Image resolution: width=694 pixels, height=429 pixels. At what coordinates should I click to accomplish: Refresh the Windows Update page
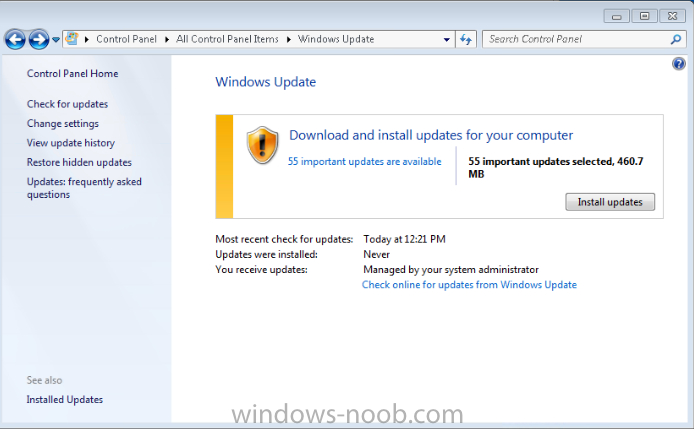point(466,39)
